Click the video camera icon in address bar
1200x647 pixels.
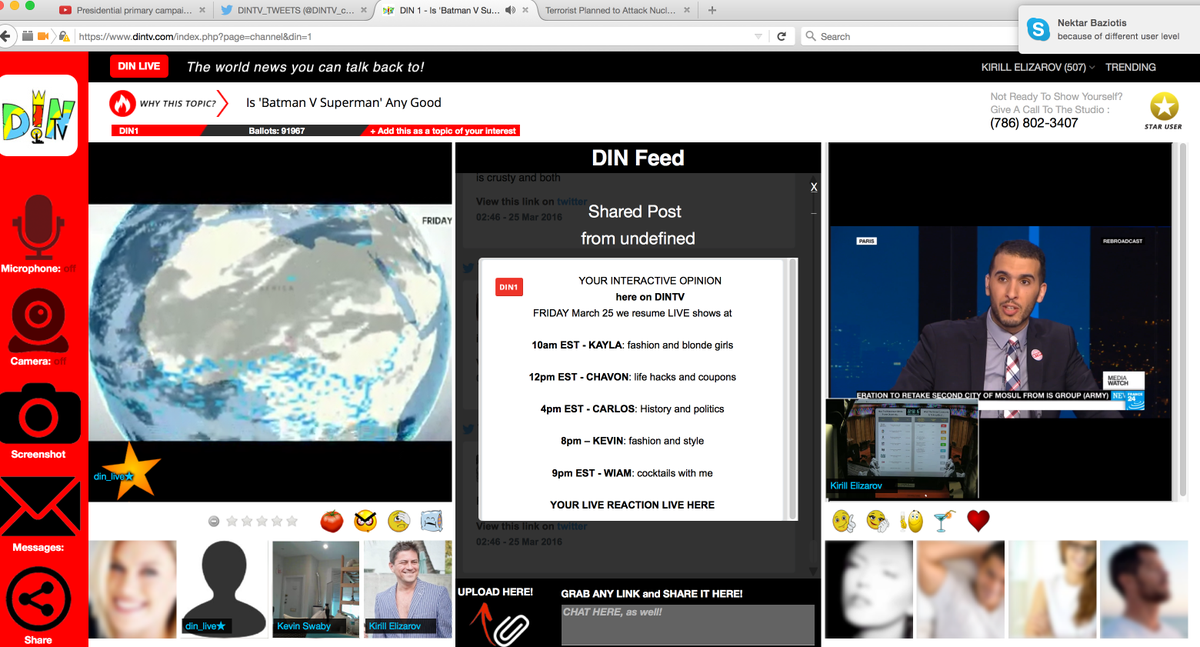43,36
